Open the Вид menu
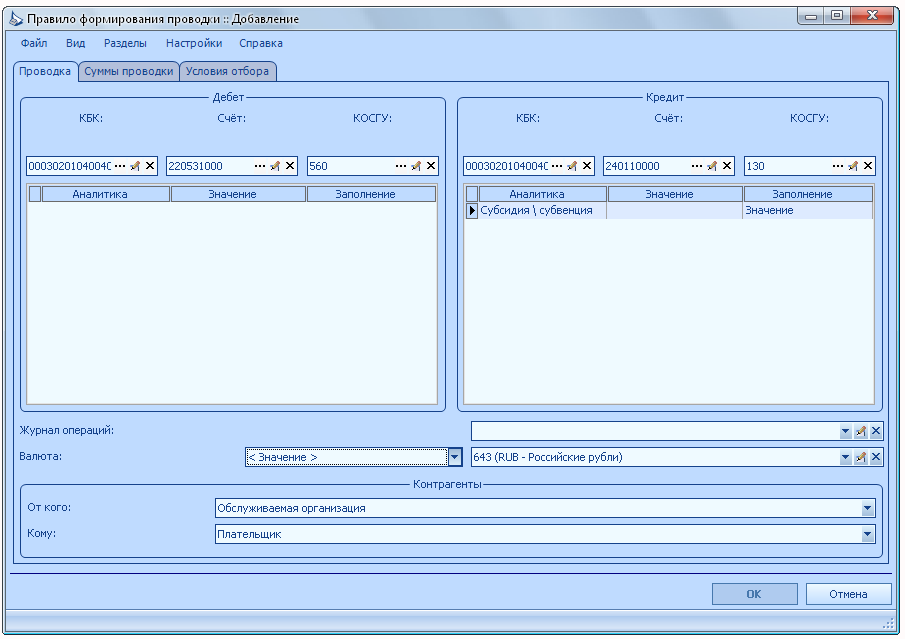905x639 pixels. pos(76,43)
